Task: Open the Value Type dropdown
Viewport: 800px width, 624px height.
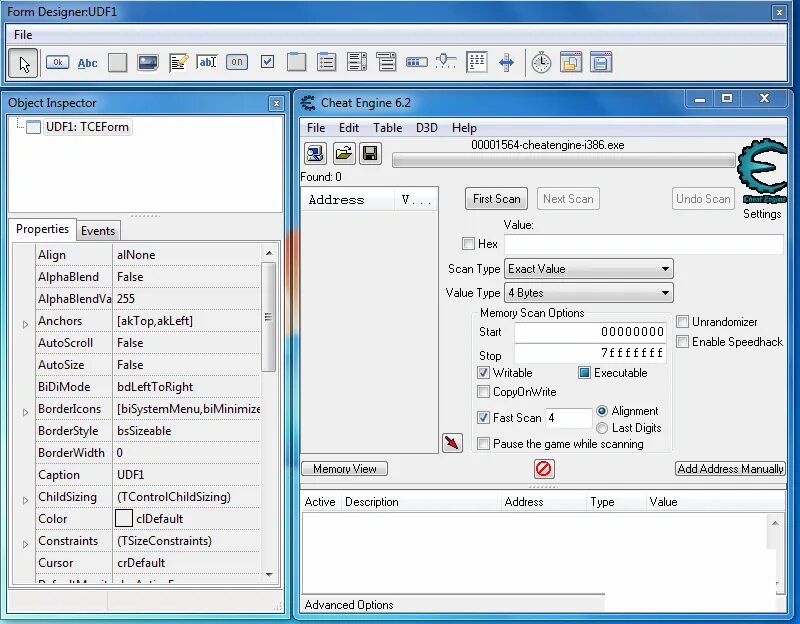Action: 589,293
